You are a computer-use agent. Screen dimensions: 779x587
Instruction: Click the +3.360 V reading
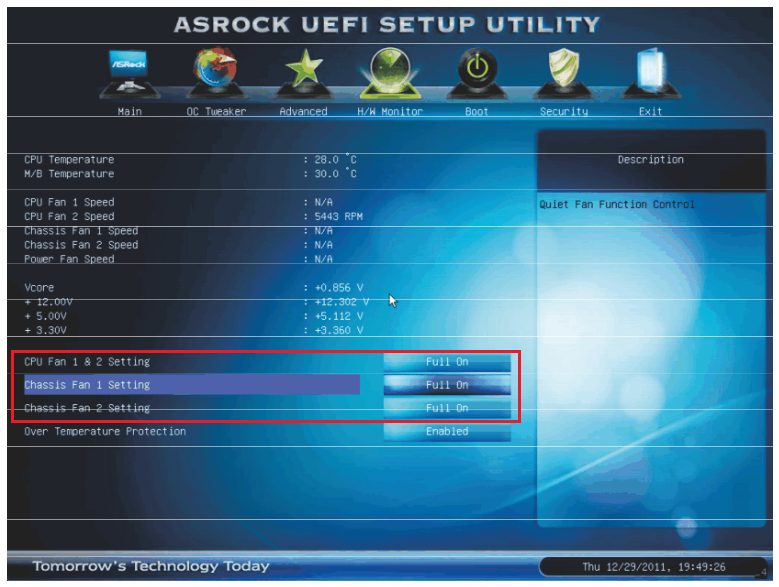click(x=339, y=330)
